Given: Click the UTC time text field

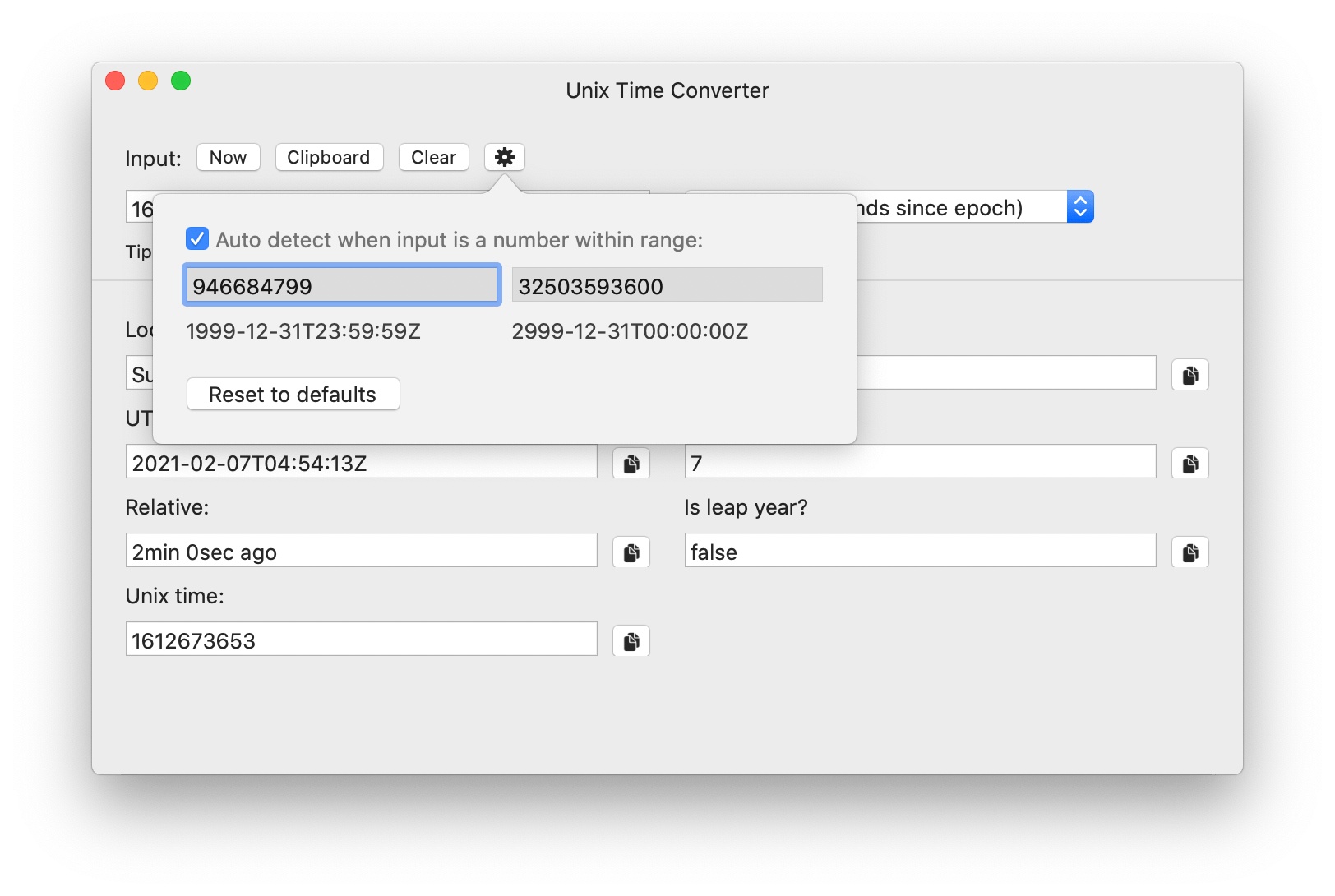Looking at the screenshot, I should point(362,461).
